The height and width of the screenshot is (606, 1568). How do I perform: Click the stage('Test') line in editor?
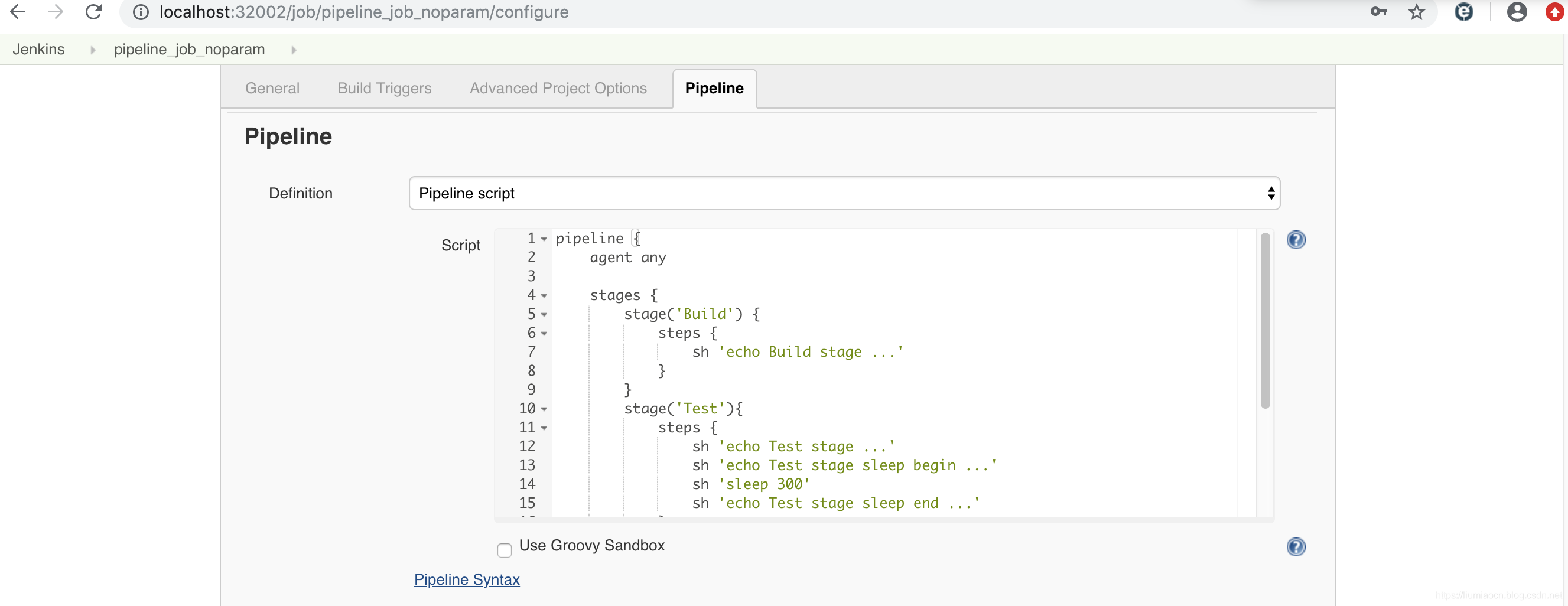tap(683, 408)
